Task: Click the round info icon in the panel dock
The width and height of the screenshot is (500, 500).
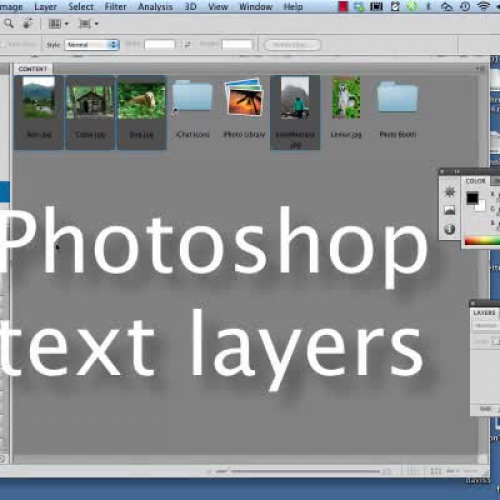Action: (450, 229)
